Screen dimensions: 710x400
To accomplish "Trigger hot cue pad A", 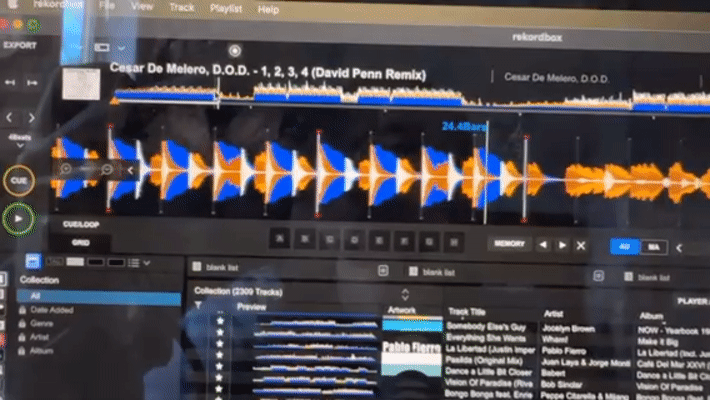I will [x=280, y=239].
